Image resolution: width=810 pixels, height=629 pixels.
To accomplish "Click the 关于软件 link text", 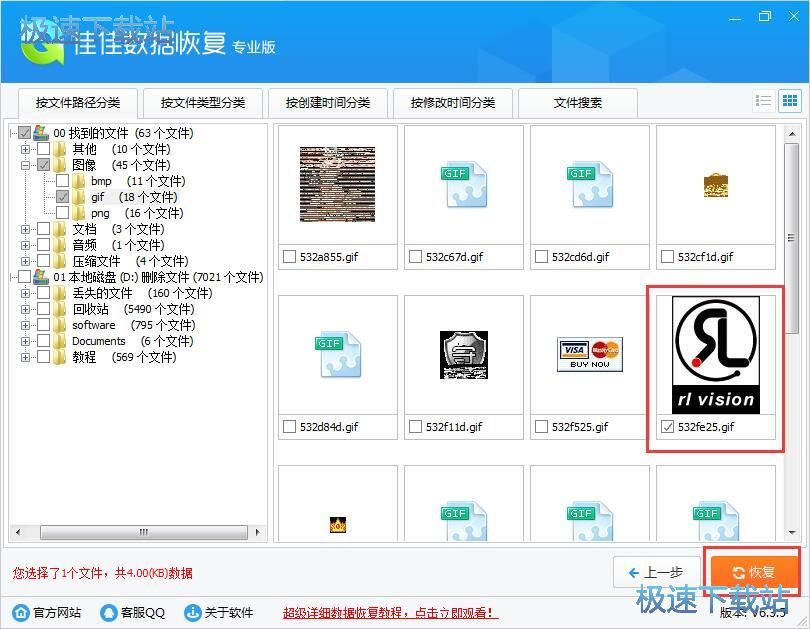I will (x=229, y=613).
